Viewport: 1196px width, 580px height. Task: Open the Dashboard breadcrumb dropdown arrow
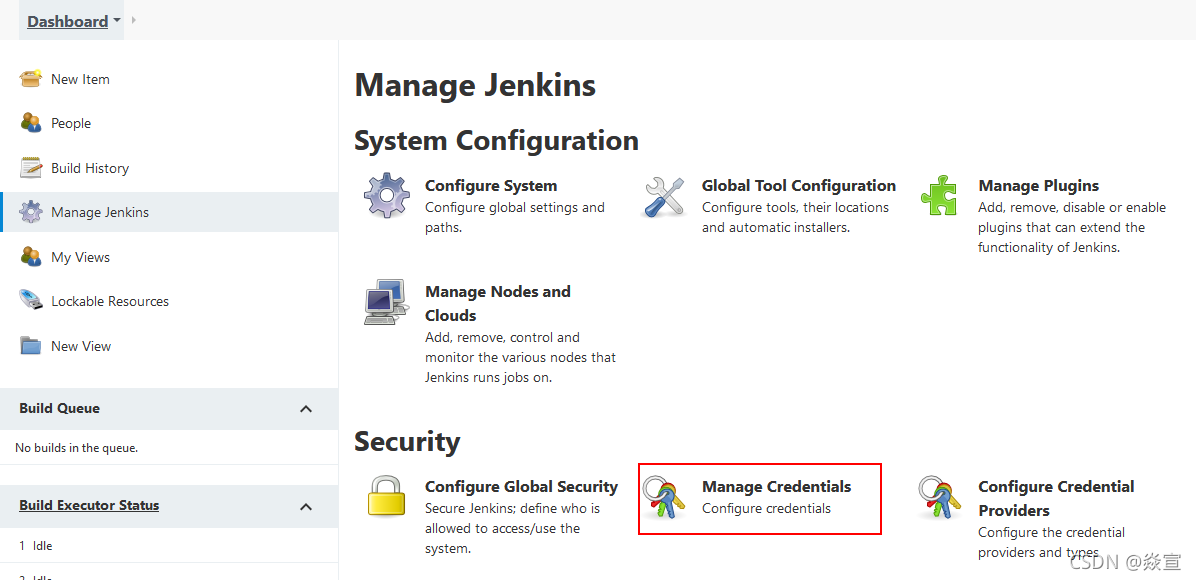[117, 21]
